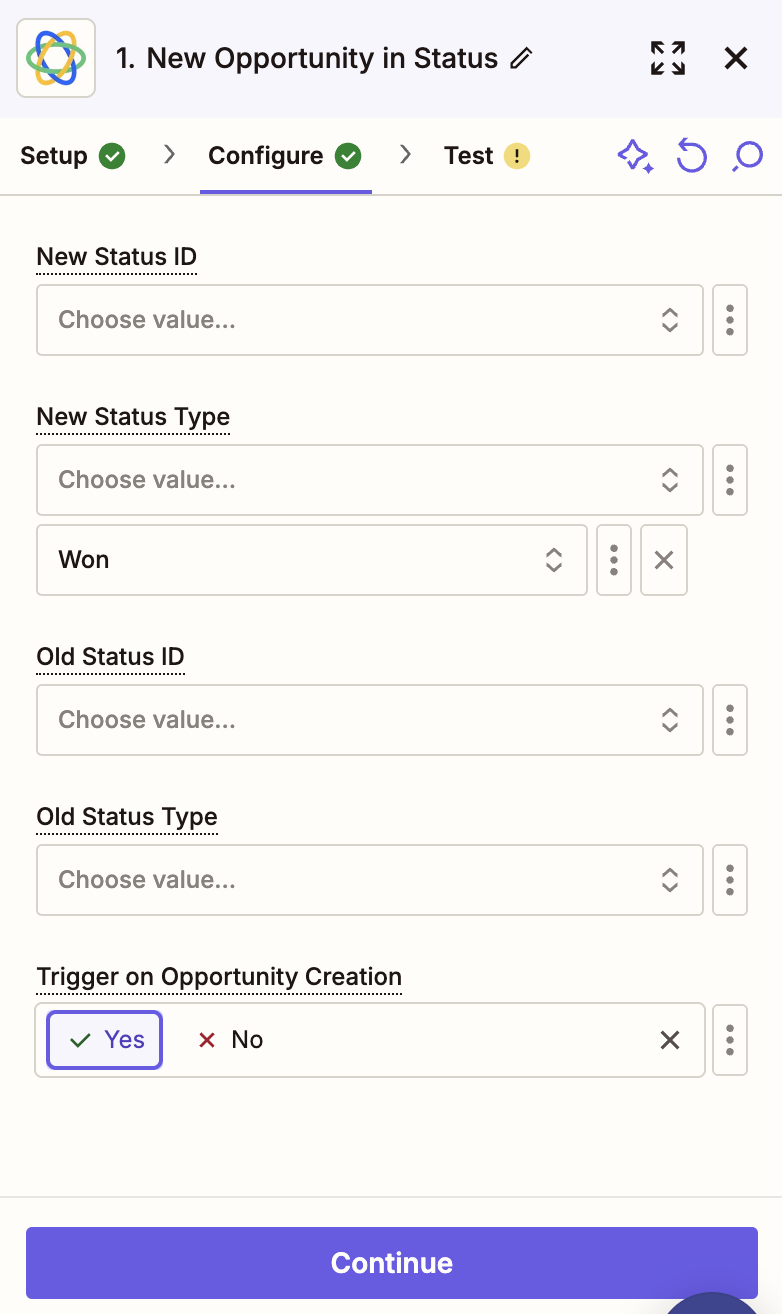Expand the editor panel to fullscreen
The height and width of the screenshot is (1314, 782).
668,58
